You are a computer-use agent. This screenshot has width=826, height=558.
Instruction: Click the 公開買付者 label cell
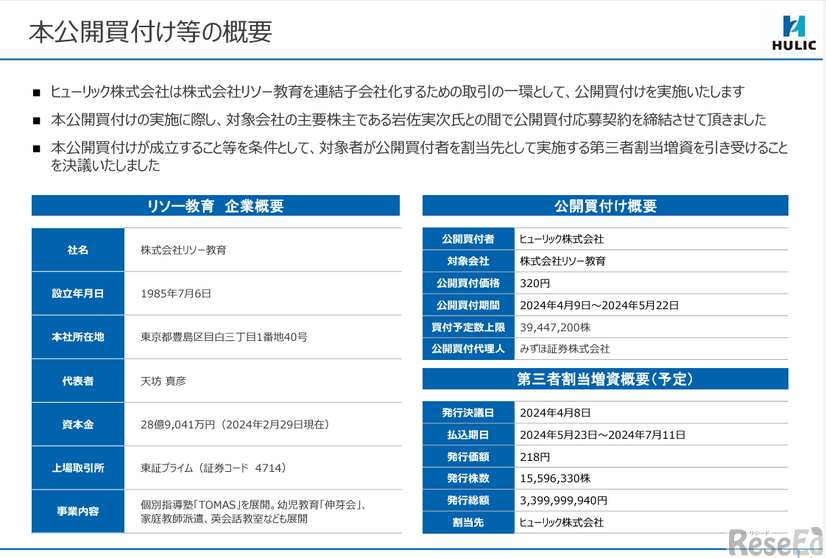tap(468, 239)
